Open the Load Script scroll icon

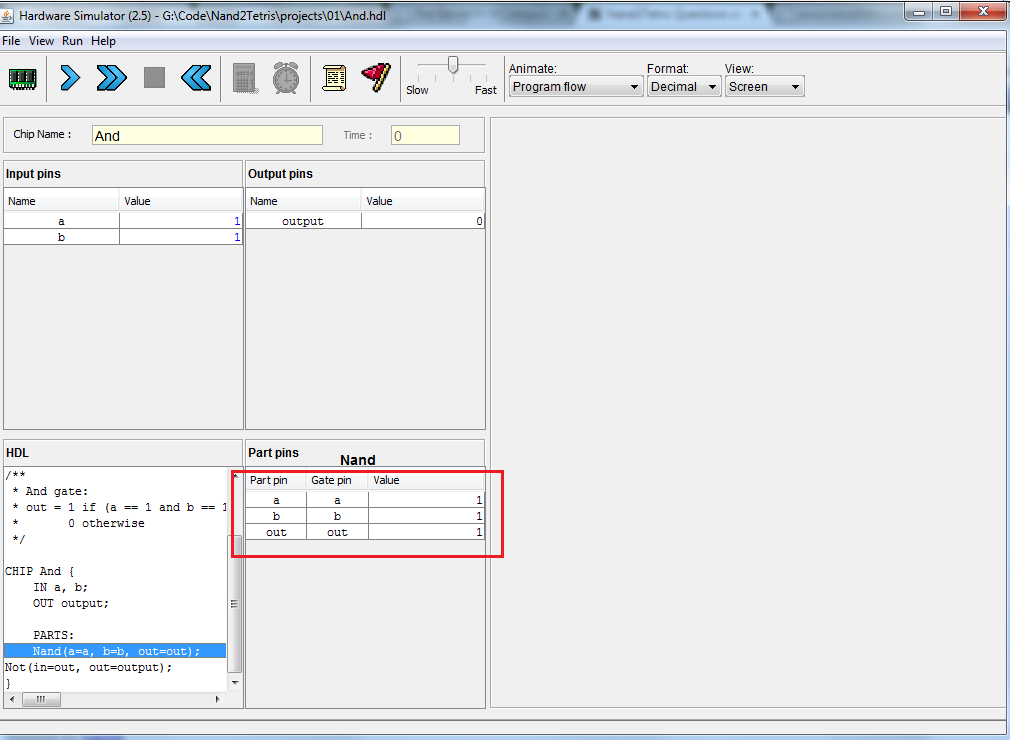pyautogui.click(x=334, y=78)
